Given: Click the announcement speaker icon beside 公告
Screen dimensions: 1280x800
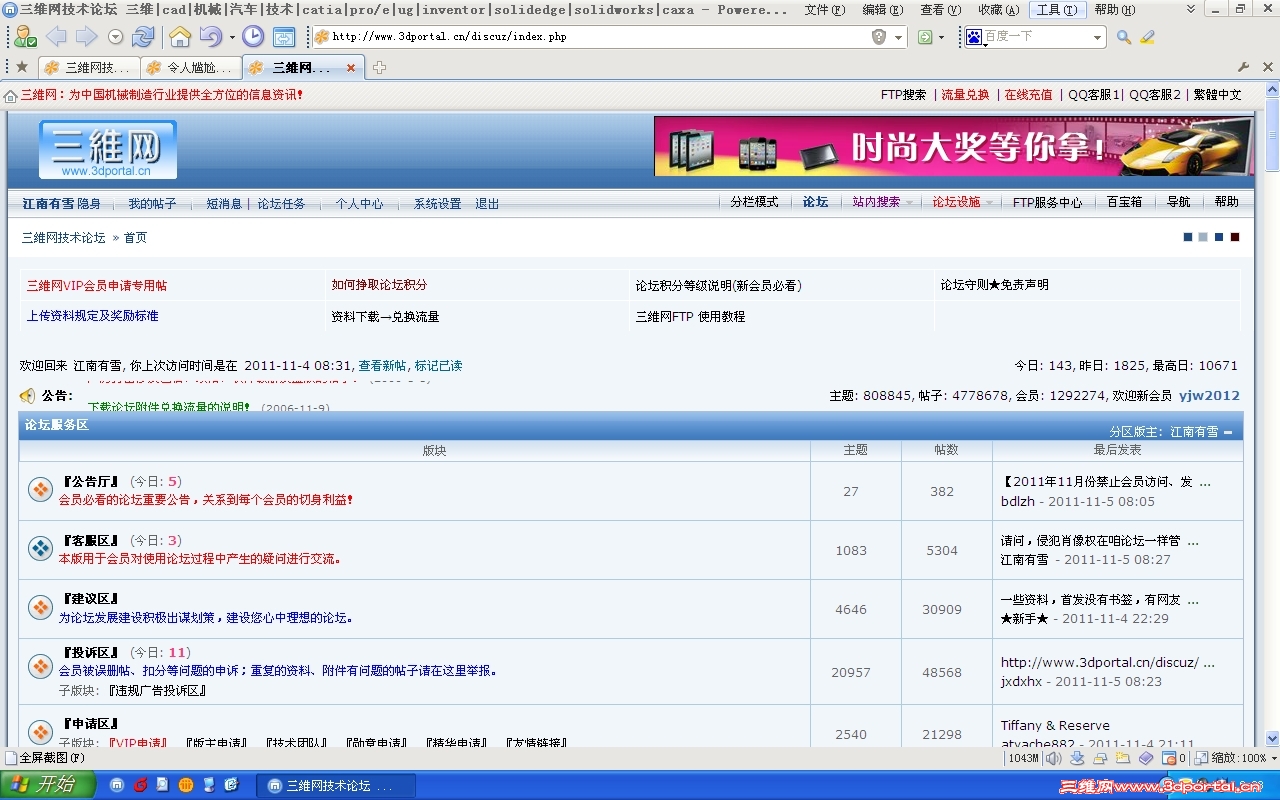Looking at the screenshot, I should coord(27,396).
